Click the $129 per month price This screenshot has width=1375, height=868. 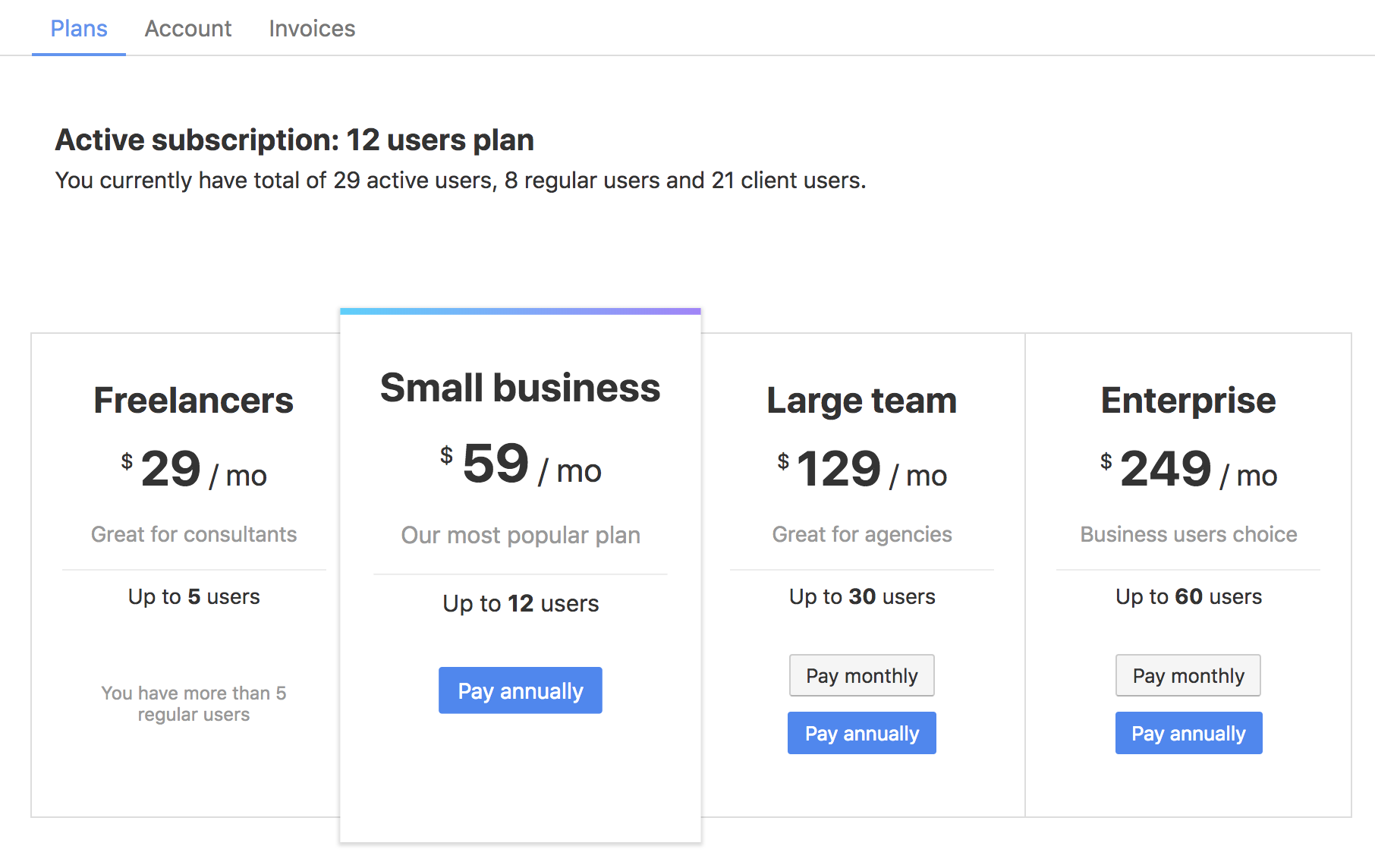861,469
